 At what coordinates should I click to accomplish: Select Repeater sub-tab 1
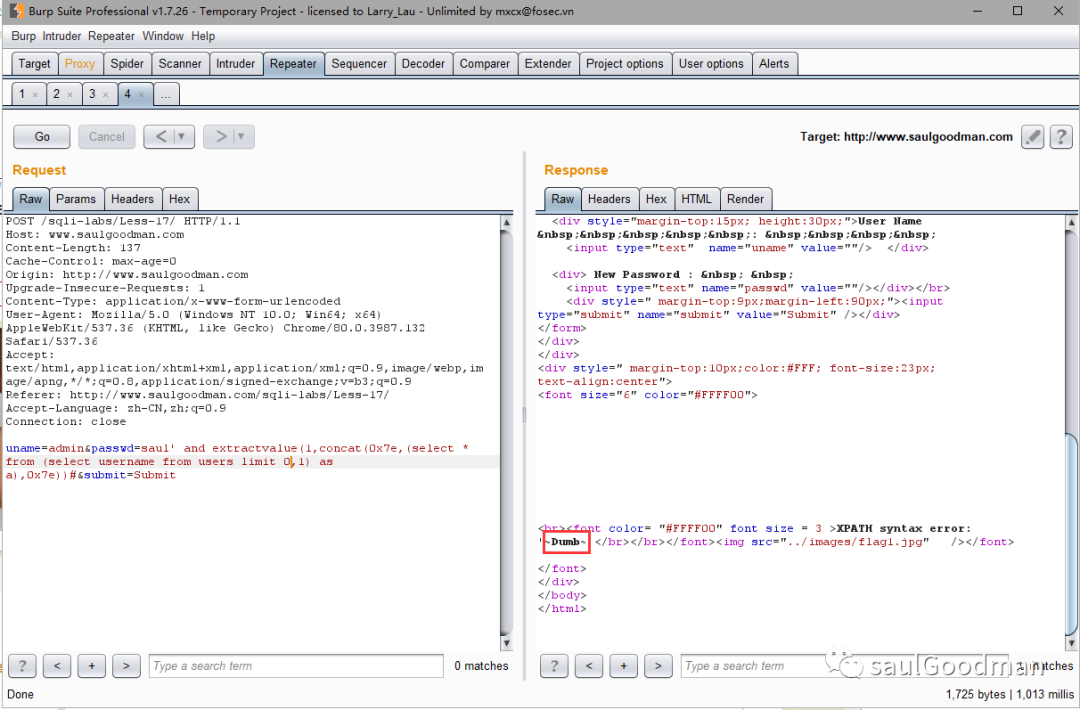[x=22, y=94]
